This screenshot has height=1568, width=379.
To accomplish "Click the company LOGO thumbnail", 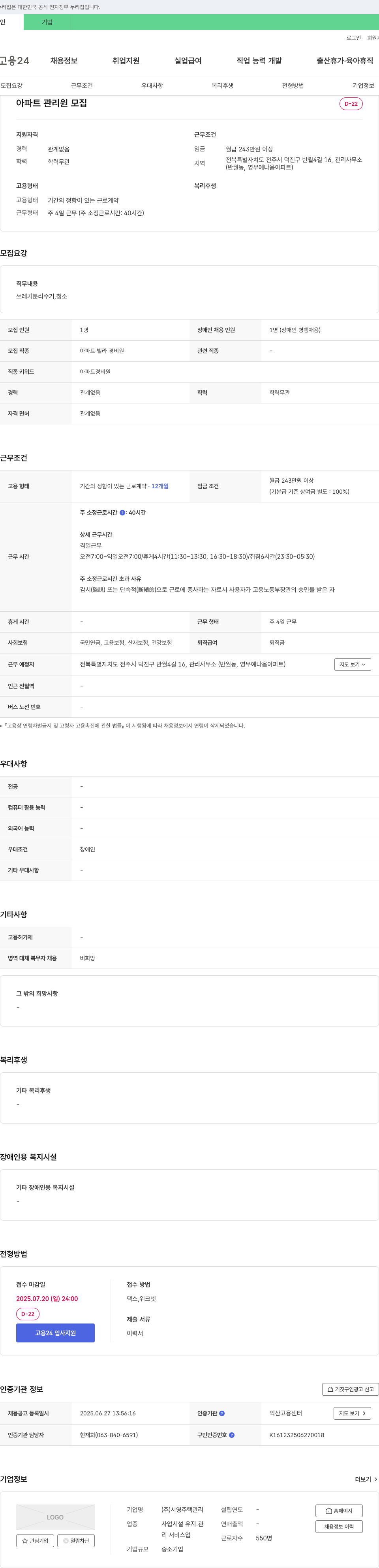I will tap(55, 1517).
